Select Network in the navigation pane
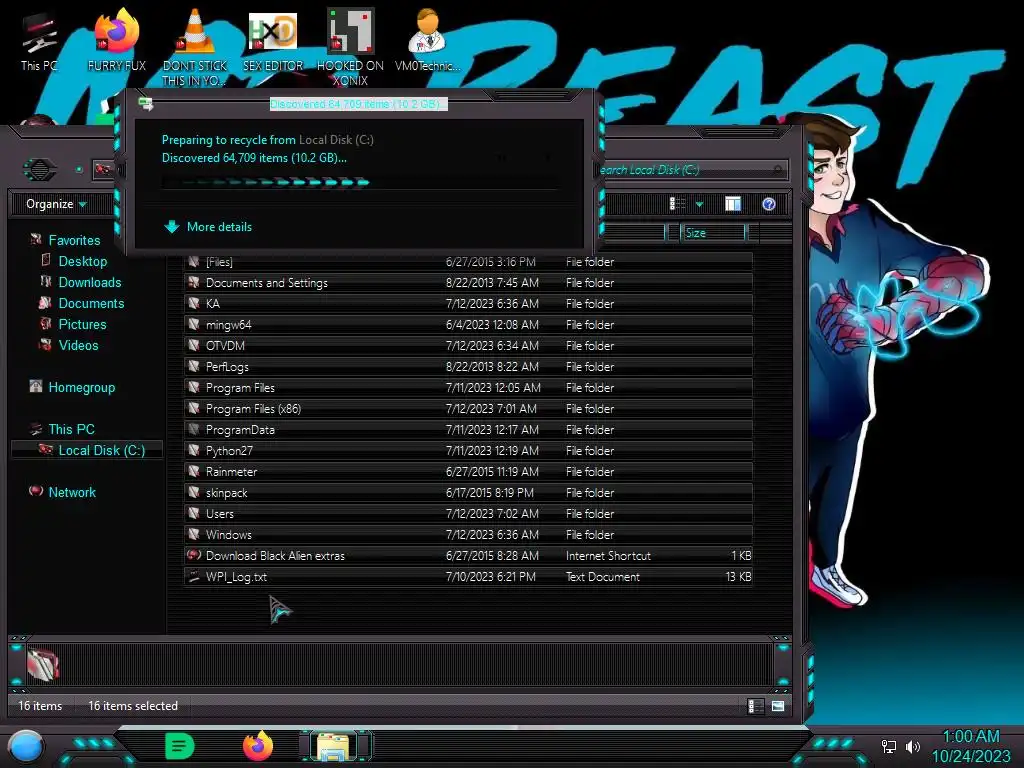The width and height of the screenshot is (1024, 768). (63, 492)
